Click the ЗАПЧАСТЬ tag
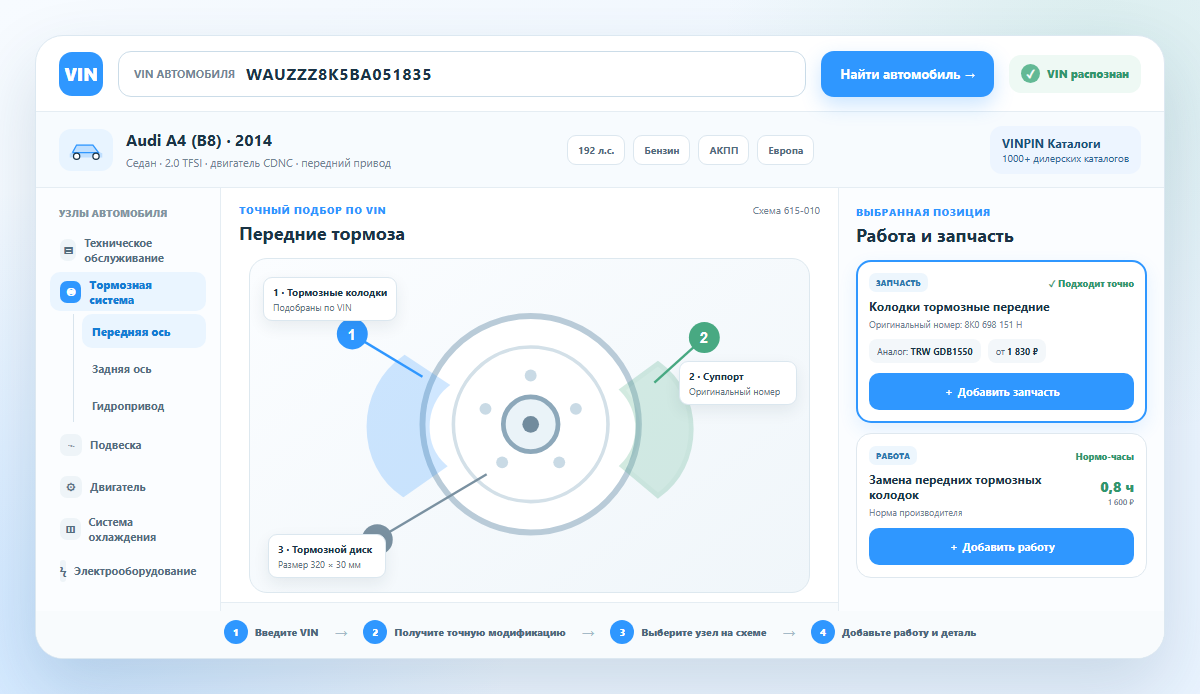1200x694 pixels. (900, 283)
